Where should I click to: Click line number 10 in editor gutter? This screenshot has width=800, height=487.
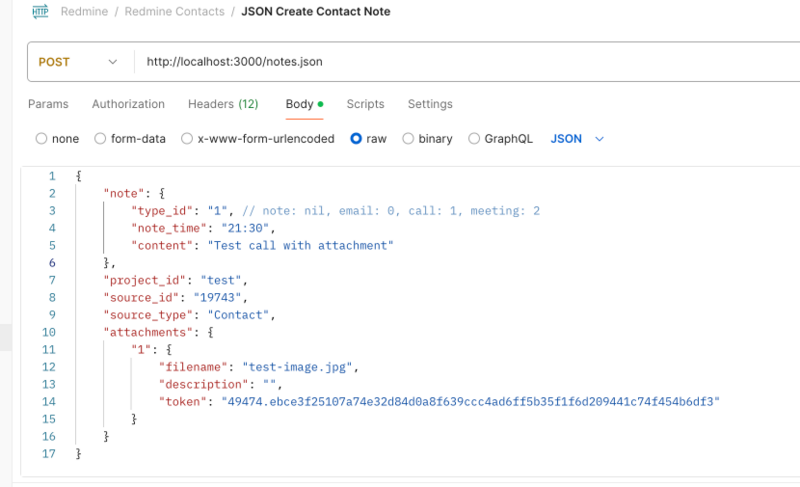(49, 331)
